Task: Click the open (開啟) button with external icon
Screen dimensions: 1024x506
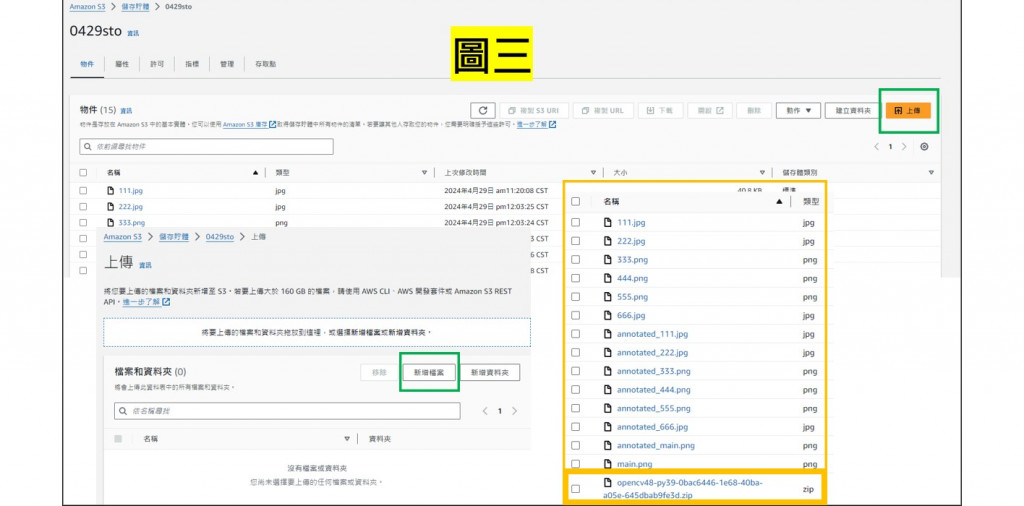Action: 710,110
